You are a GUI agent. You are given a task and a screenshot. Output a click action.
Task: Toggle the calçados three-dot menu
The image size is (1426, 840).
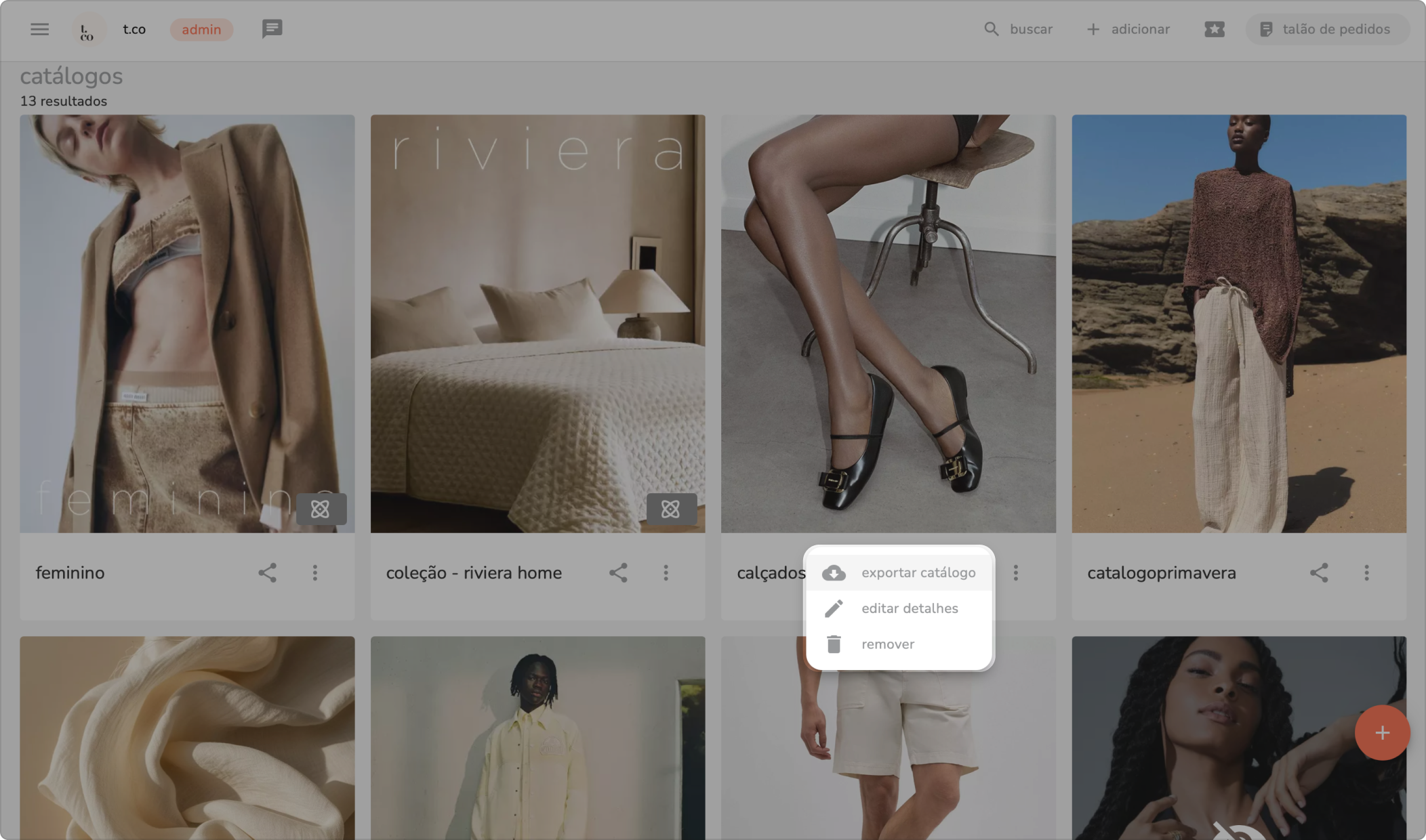[1015, 573]
